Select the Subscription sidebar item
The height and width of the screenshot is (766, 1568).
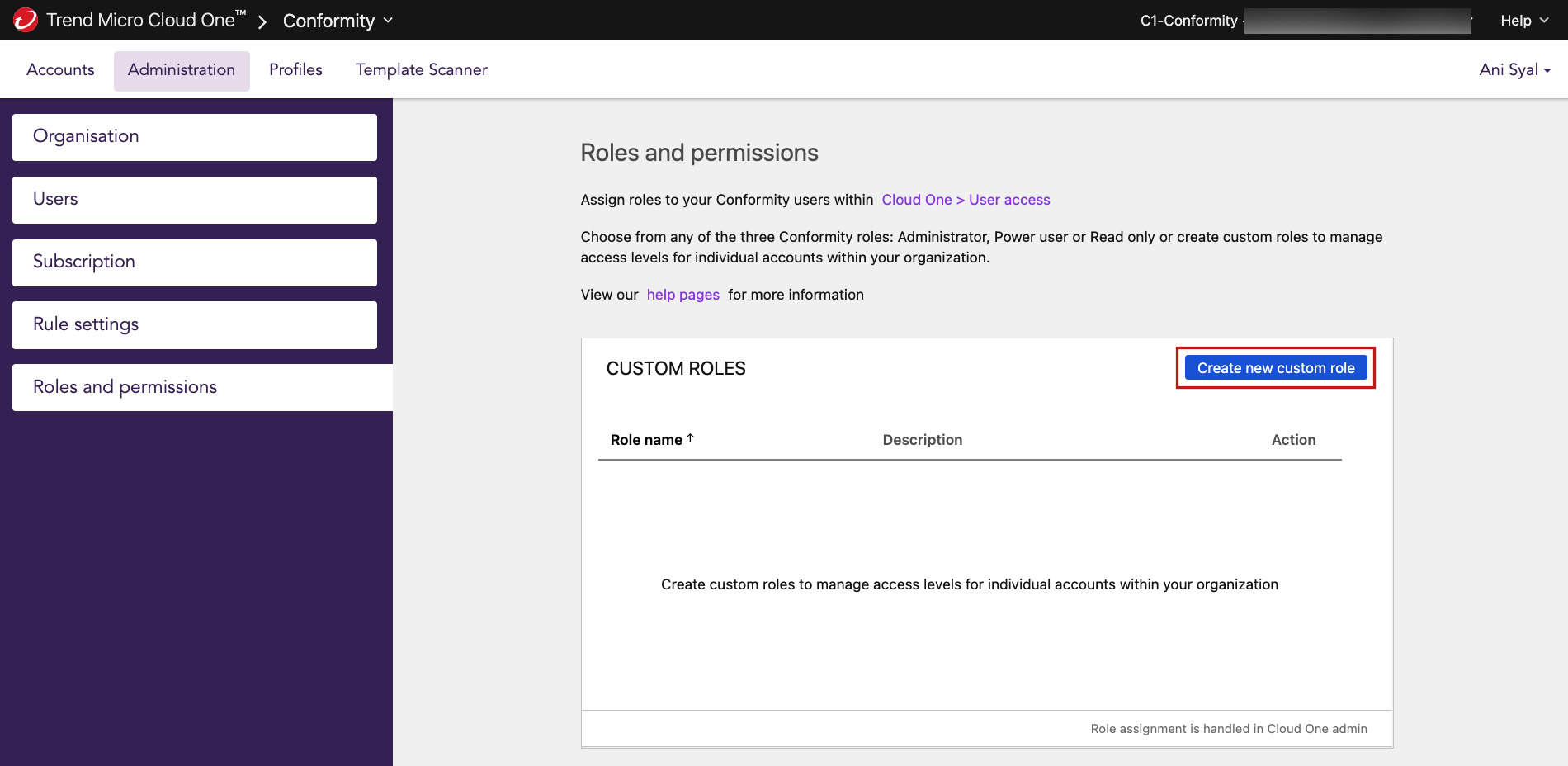pyautogui.click(x=195, y=262)
